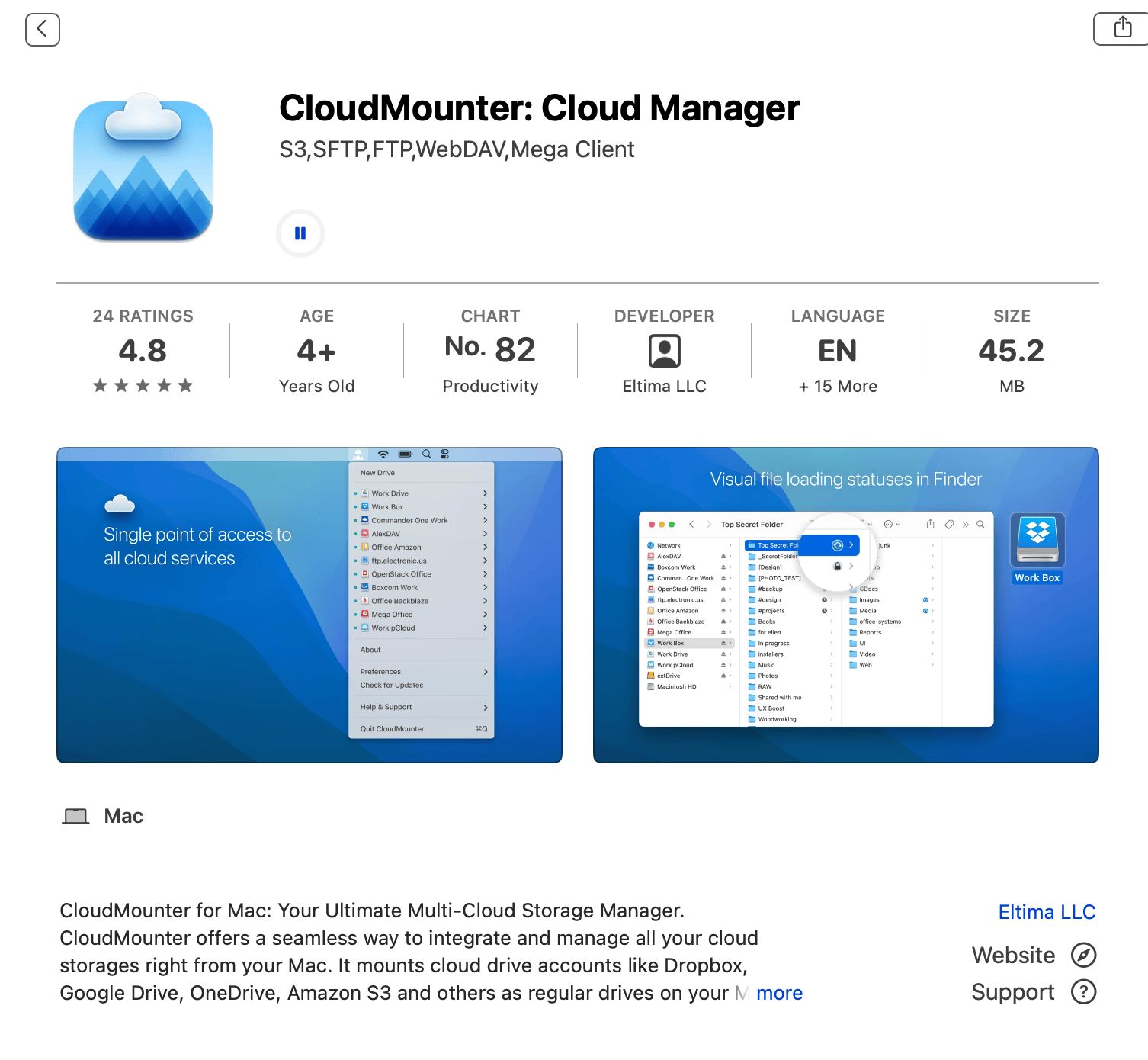
Task: Expand the Preferences menu item chevron
Action: point(485,672)
